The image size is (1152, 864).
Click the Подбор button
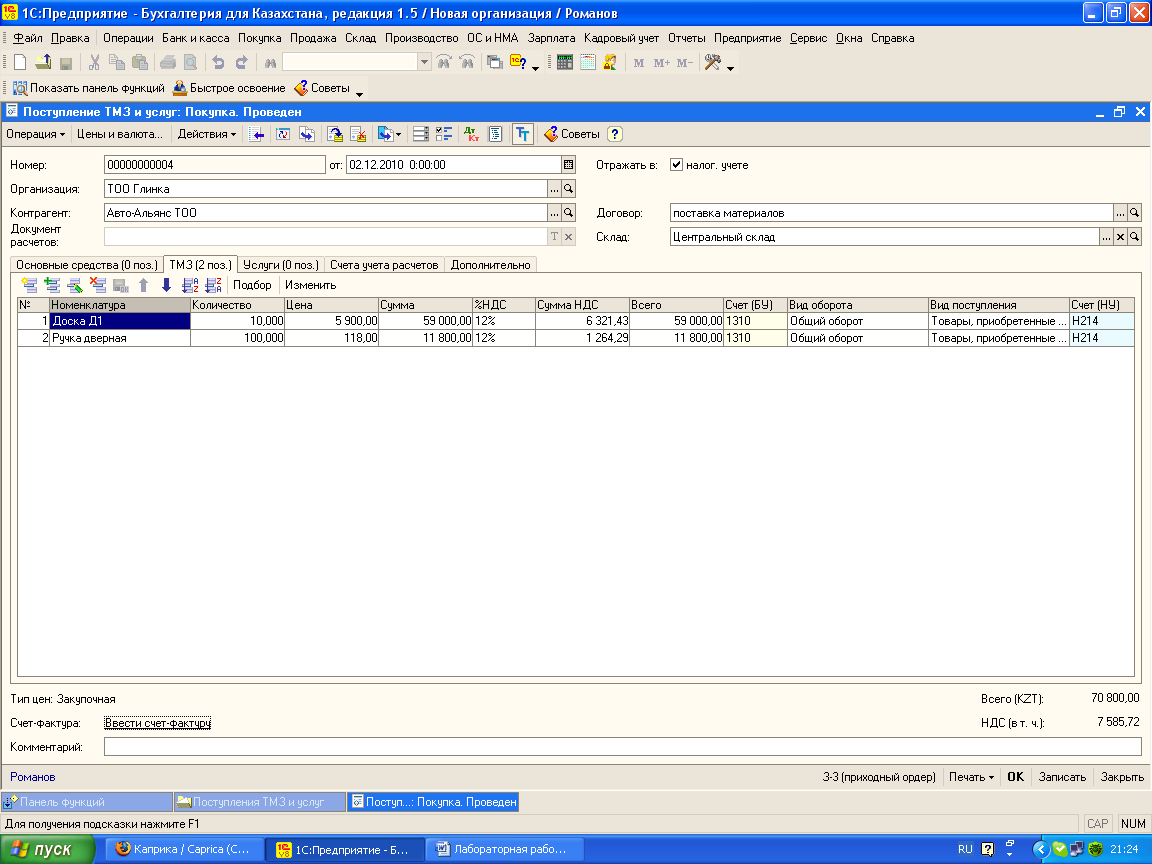coord(252,285)
